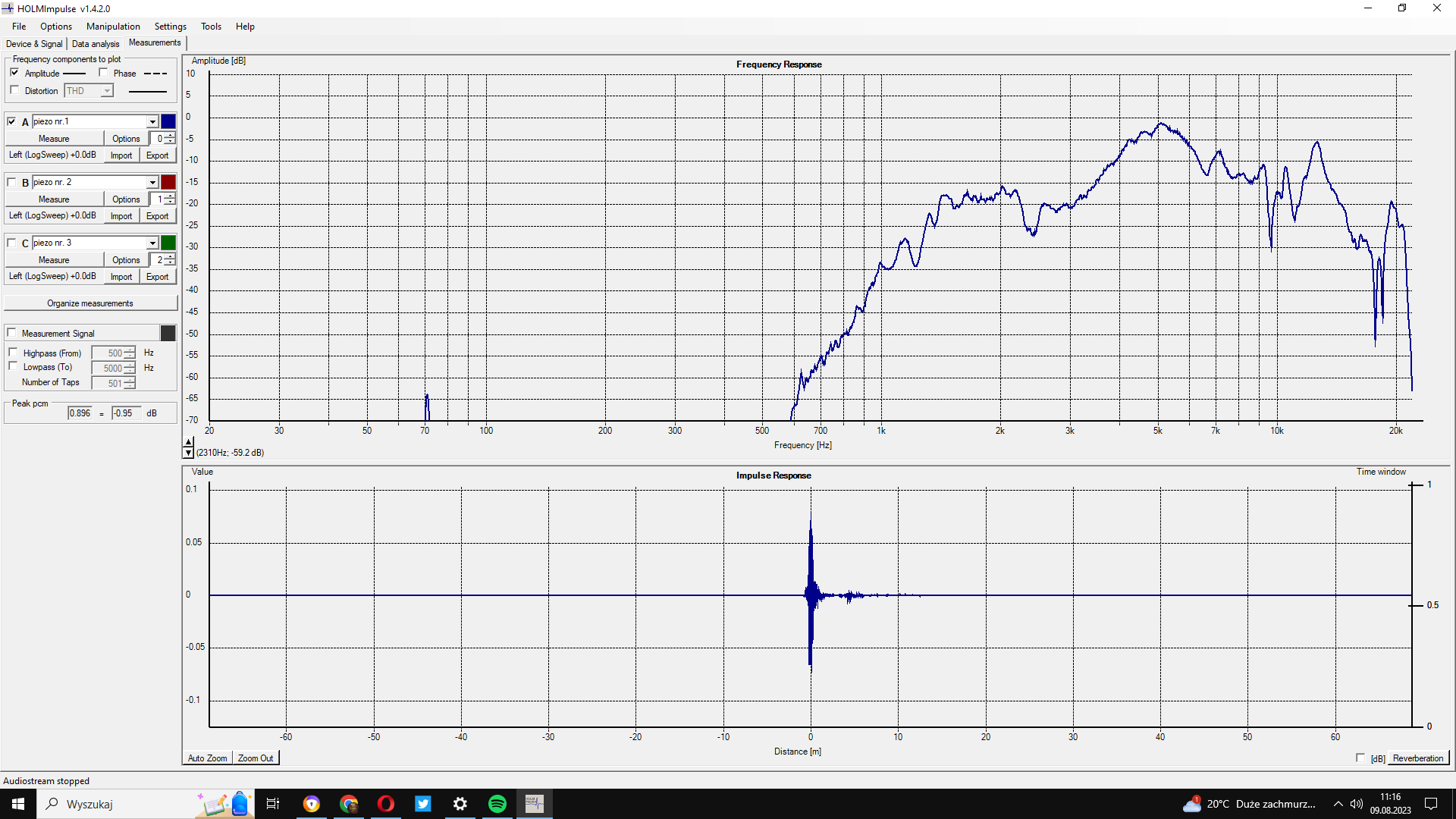
Task: Enable the Phase checkbox
Action: [x=103, y=73]
